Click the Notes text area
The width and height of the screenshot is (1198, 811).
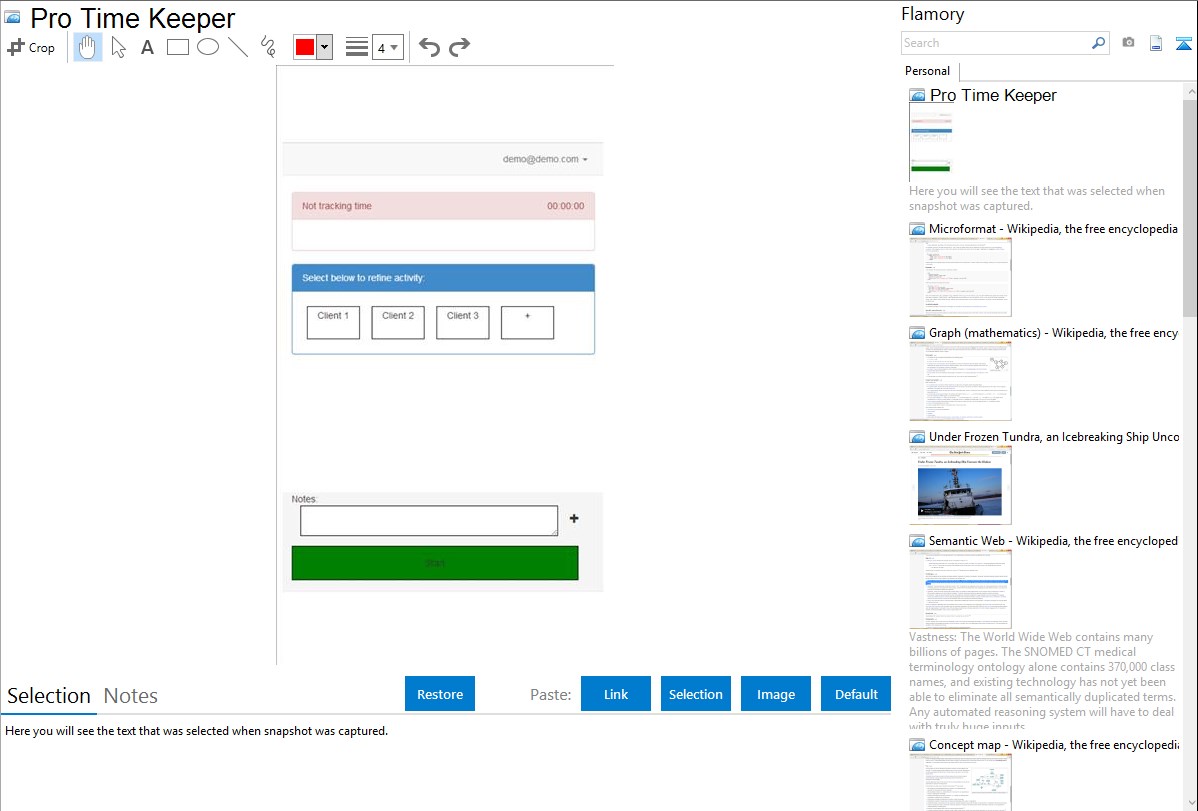429,521
